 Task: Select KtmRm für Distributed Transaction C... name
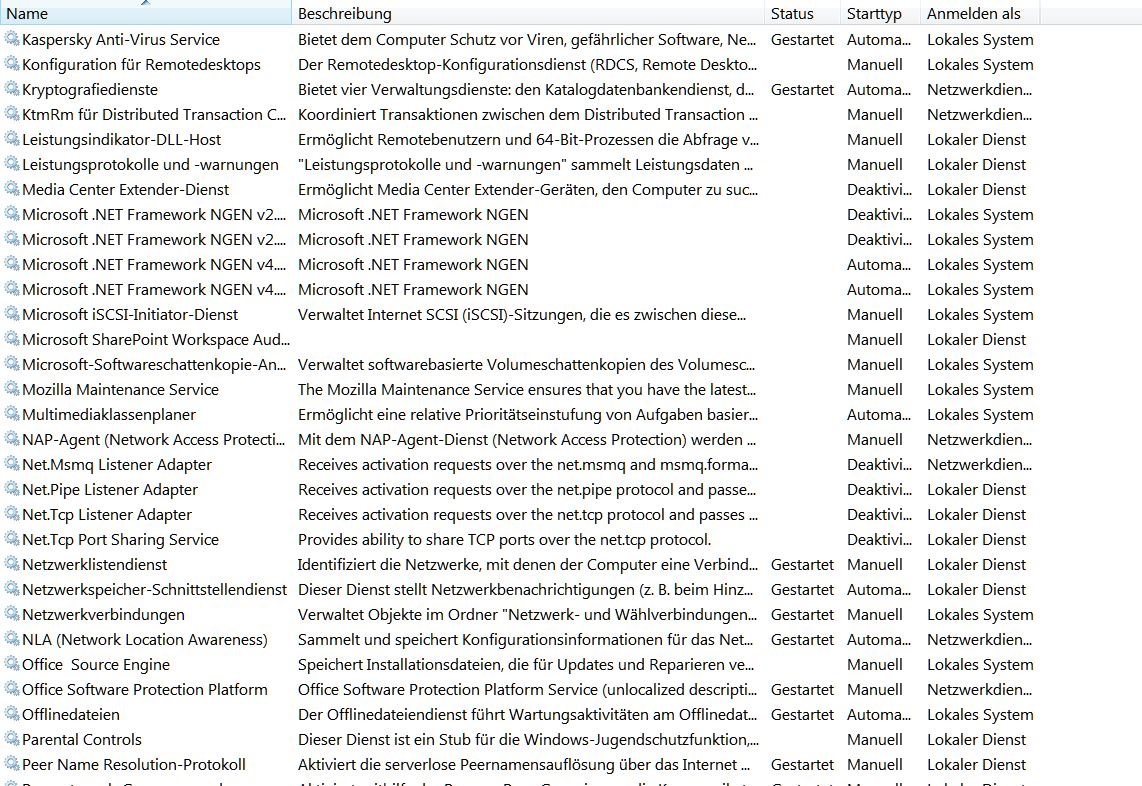(154, 114)
